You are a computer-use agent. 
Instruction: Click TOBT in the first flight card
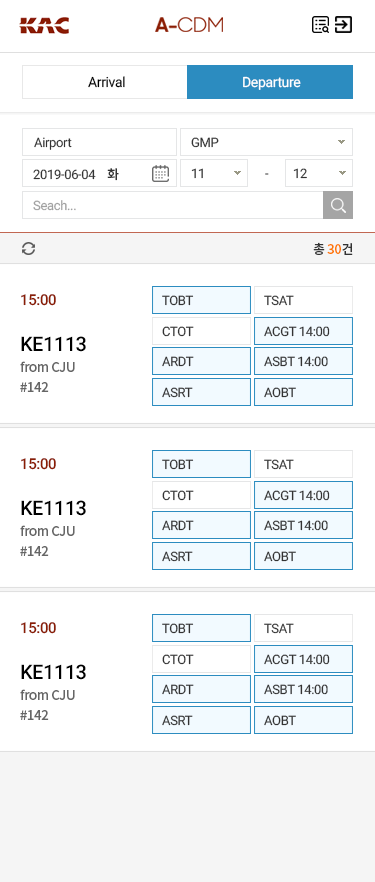point(201,300)
